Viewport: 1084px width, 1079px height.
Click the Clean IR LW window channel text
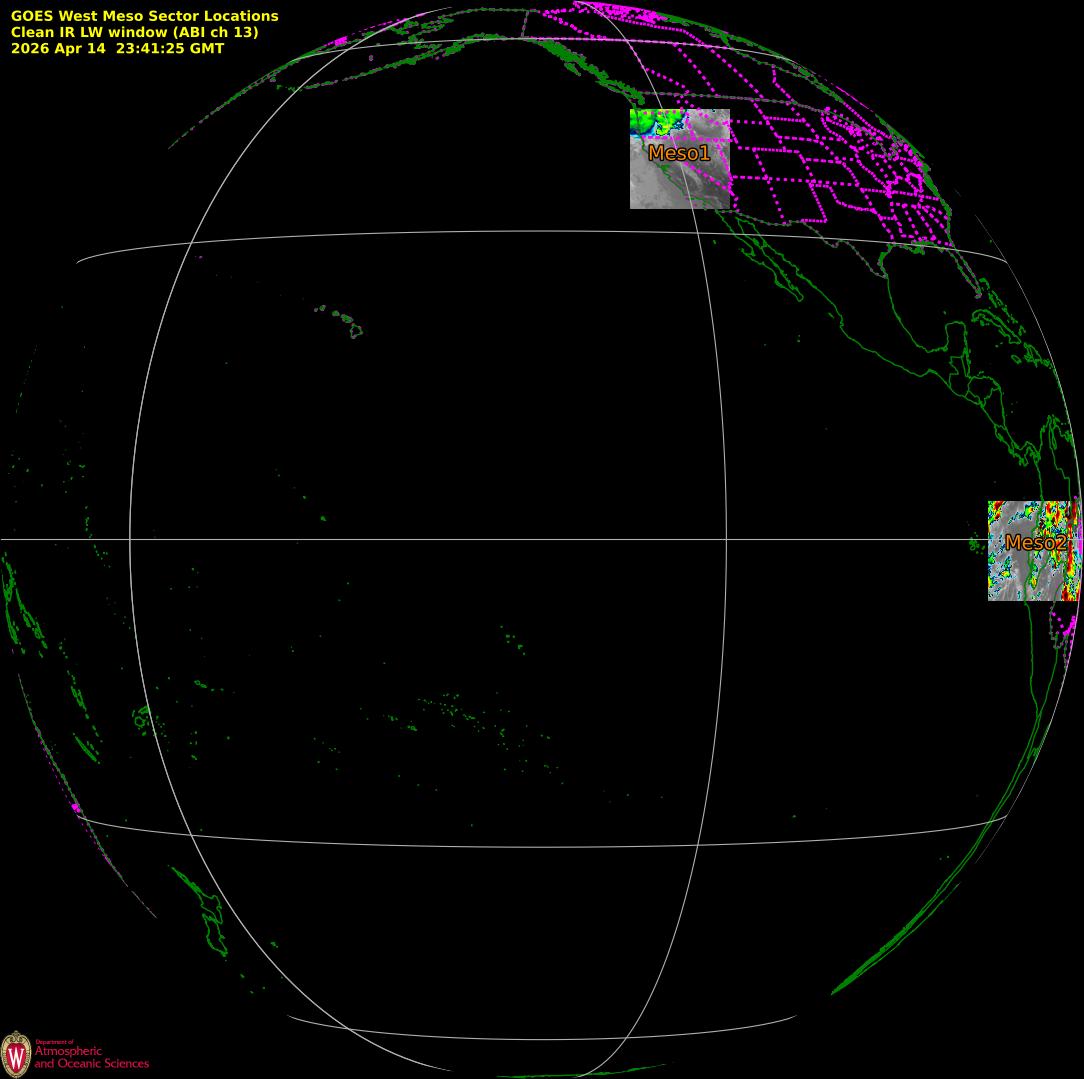(x=134, y=32)
